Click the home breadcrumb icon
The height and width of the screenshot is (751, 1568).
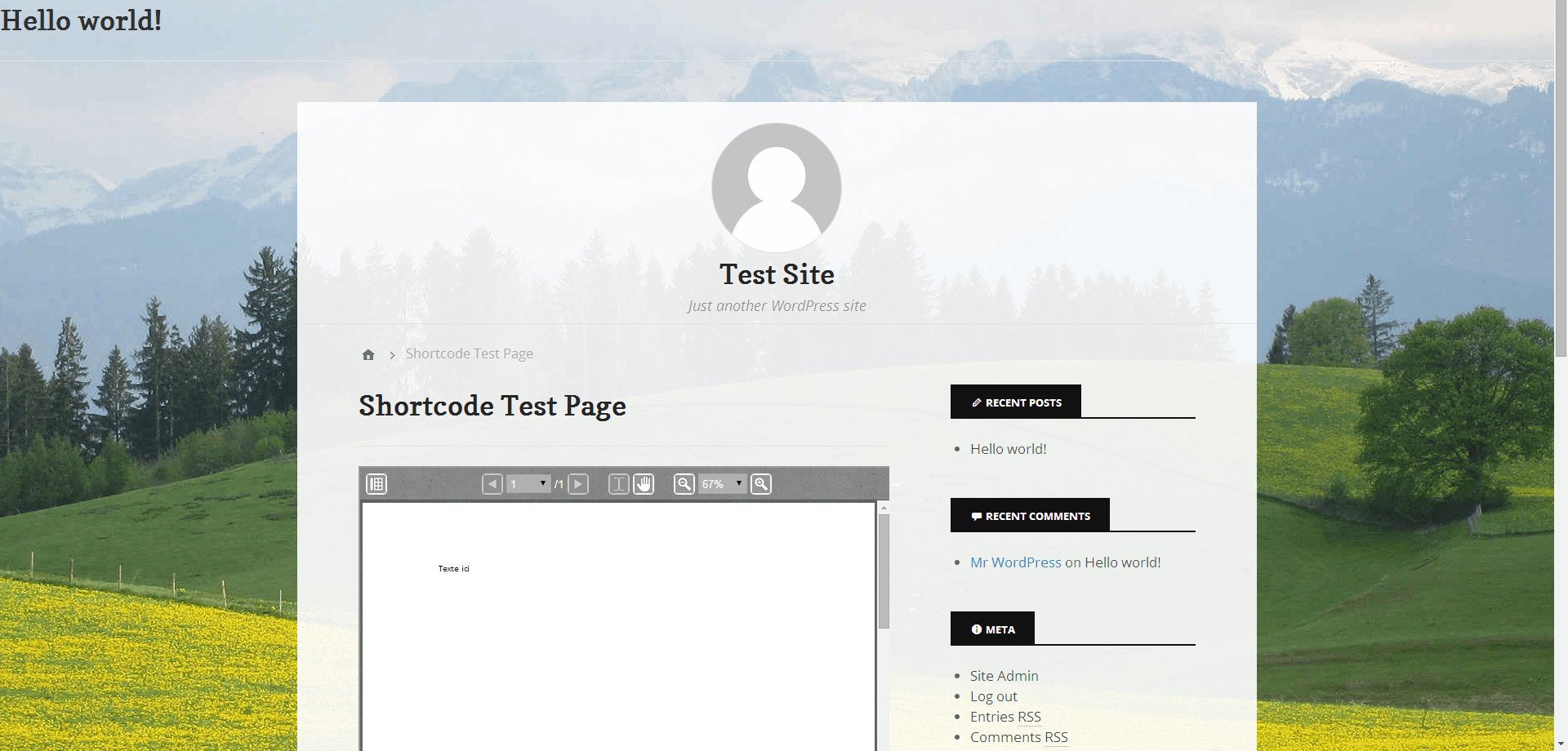click(x=368, y=354)
